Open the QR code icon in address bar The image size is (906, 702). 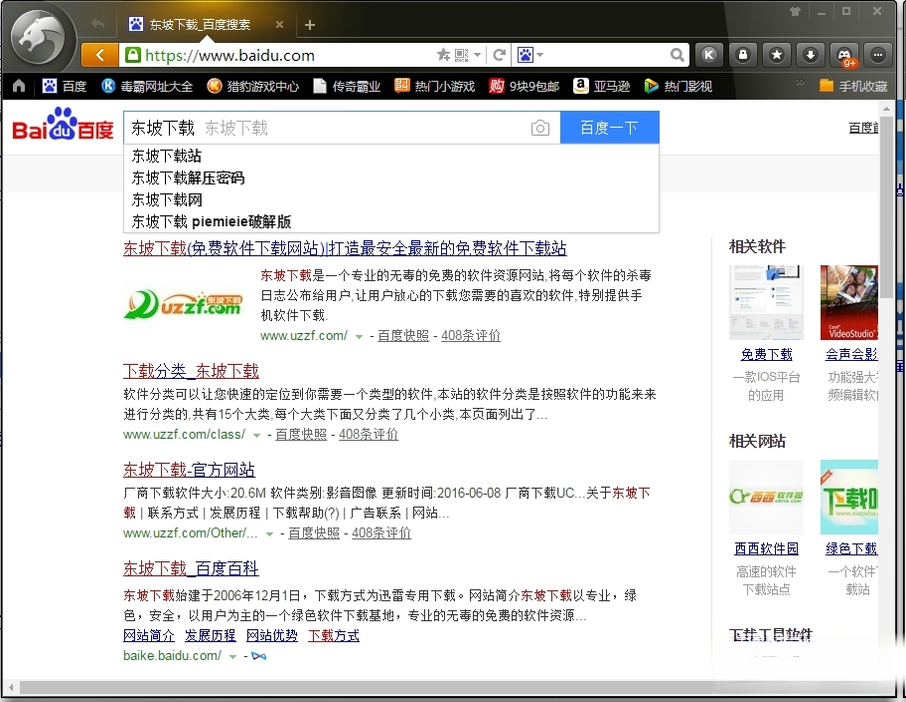tap(461, 55)
